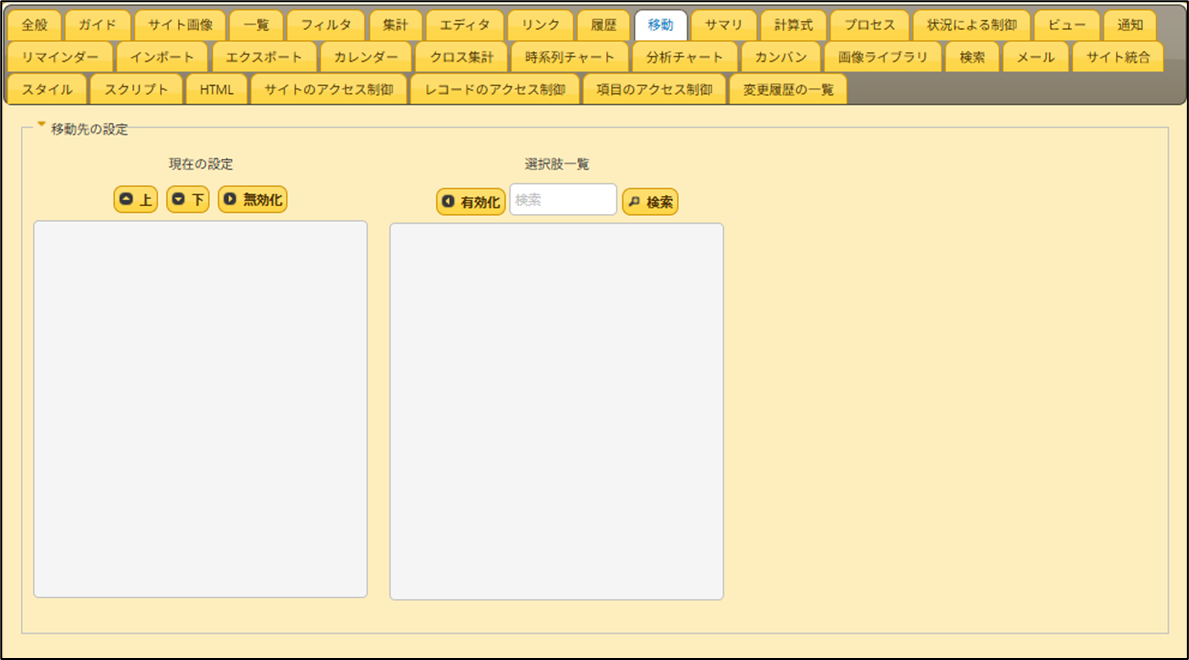Click the 検索 magnifier button
1189x660 pixels.
[650, 202]
